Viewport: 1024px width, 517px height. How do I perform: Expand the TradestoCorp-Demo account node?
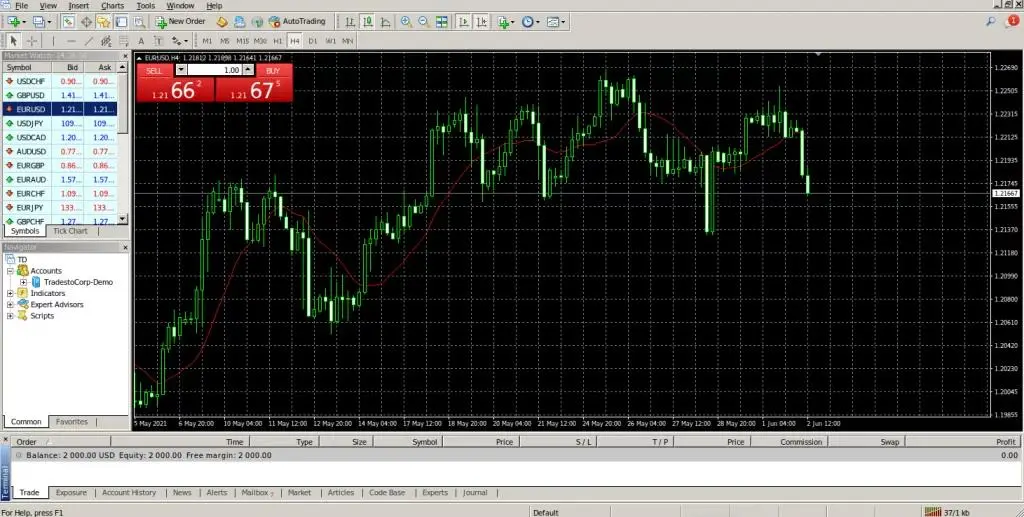[24, 282]
